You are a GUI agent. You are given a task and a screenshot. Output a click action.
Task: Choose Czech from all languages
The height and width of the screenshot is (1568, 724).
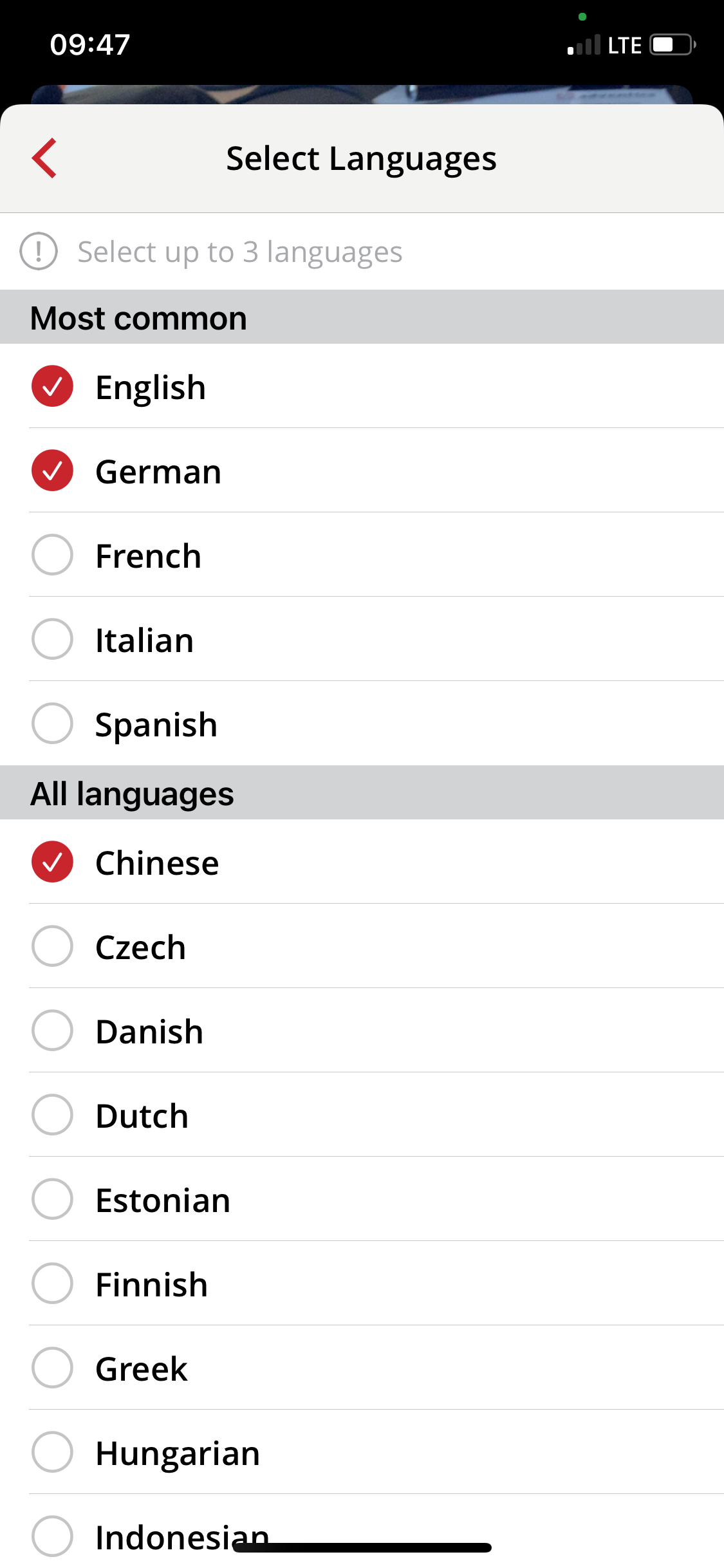point(362,946)
